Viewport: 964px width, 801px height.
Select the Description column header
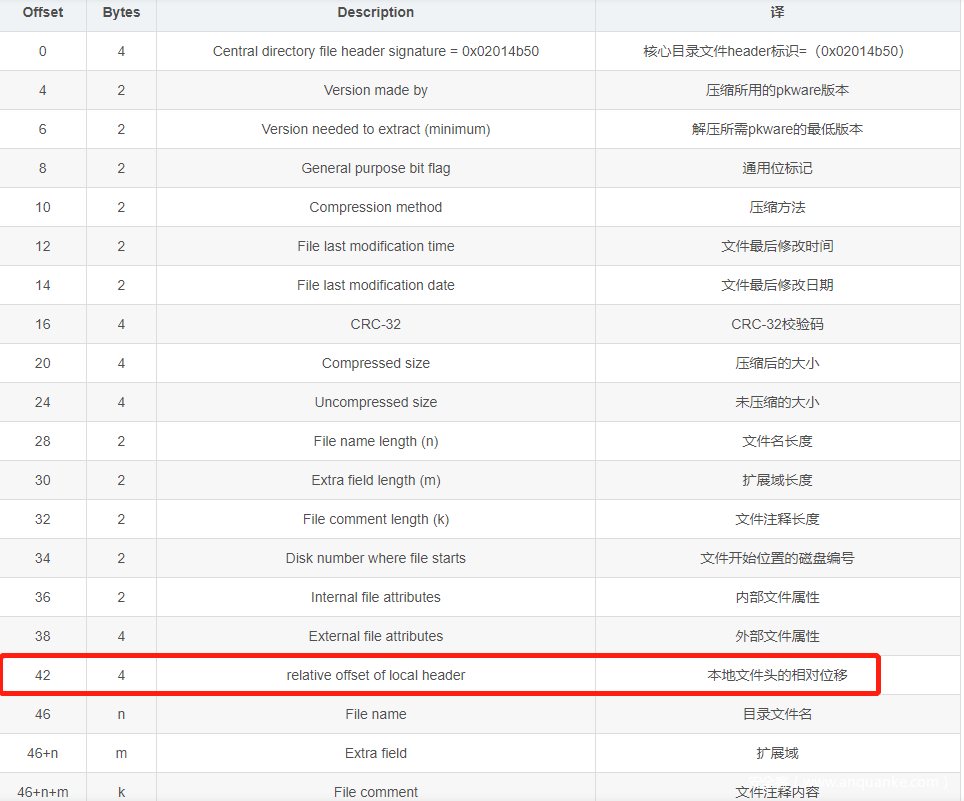[x=375, y=13]
